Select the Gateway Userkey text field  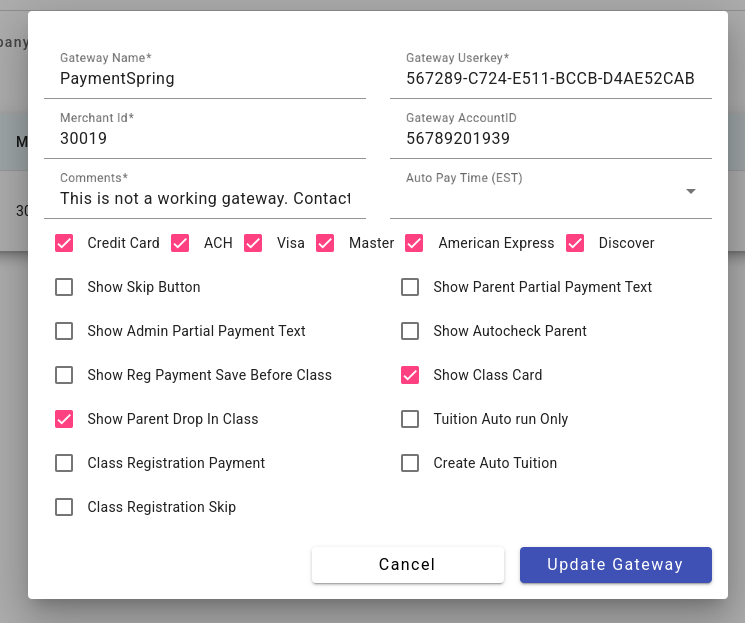pos(550,79)
